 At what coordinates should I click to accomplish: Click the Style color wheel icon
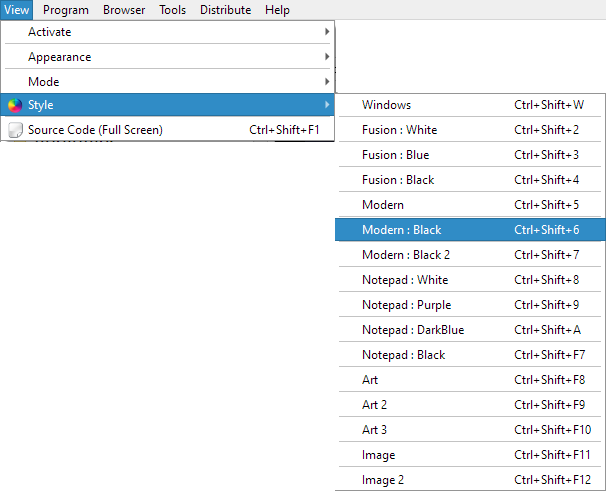tap(15, 105)
